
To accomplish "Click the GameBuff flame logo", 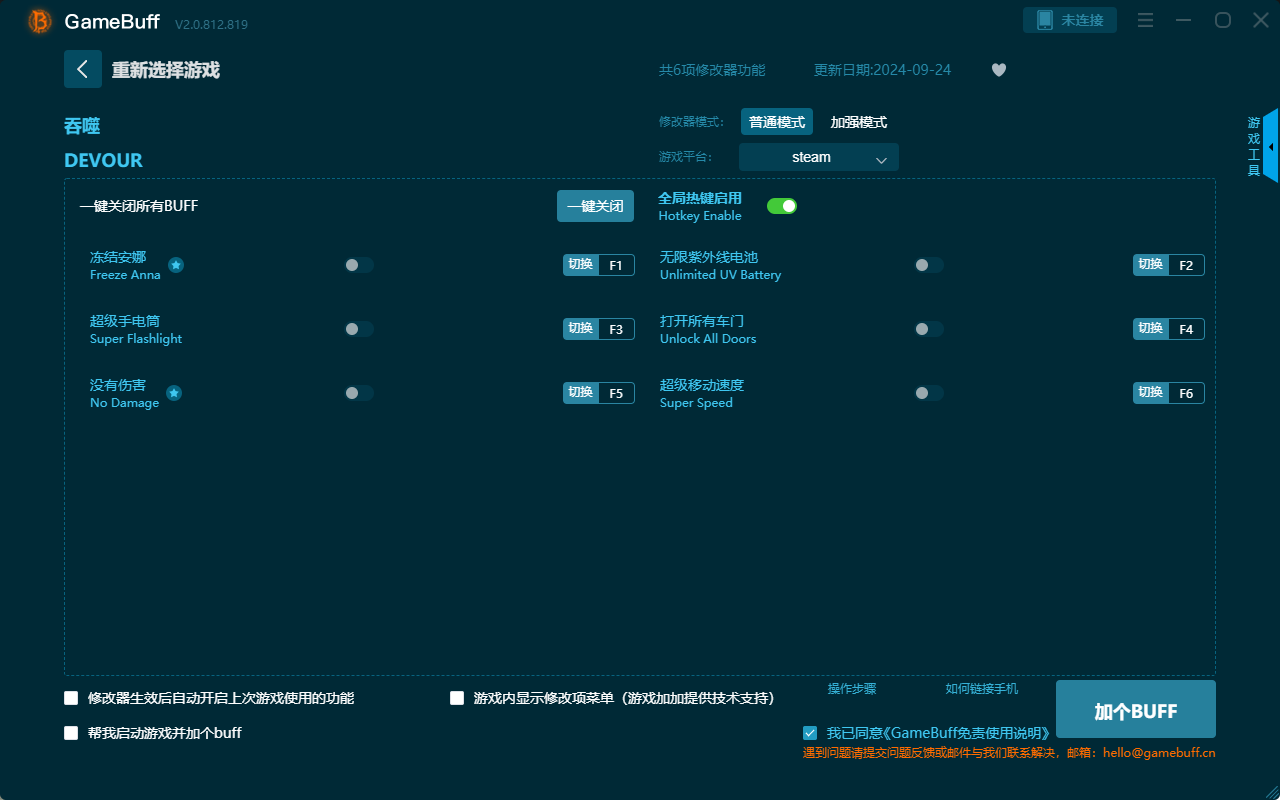I will (x=38, y=20).
